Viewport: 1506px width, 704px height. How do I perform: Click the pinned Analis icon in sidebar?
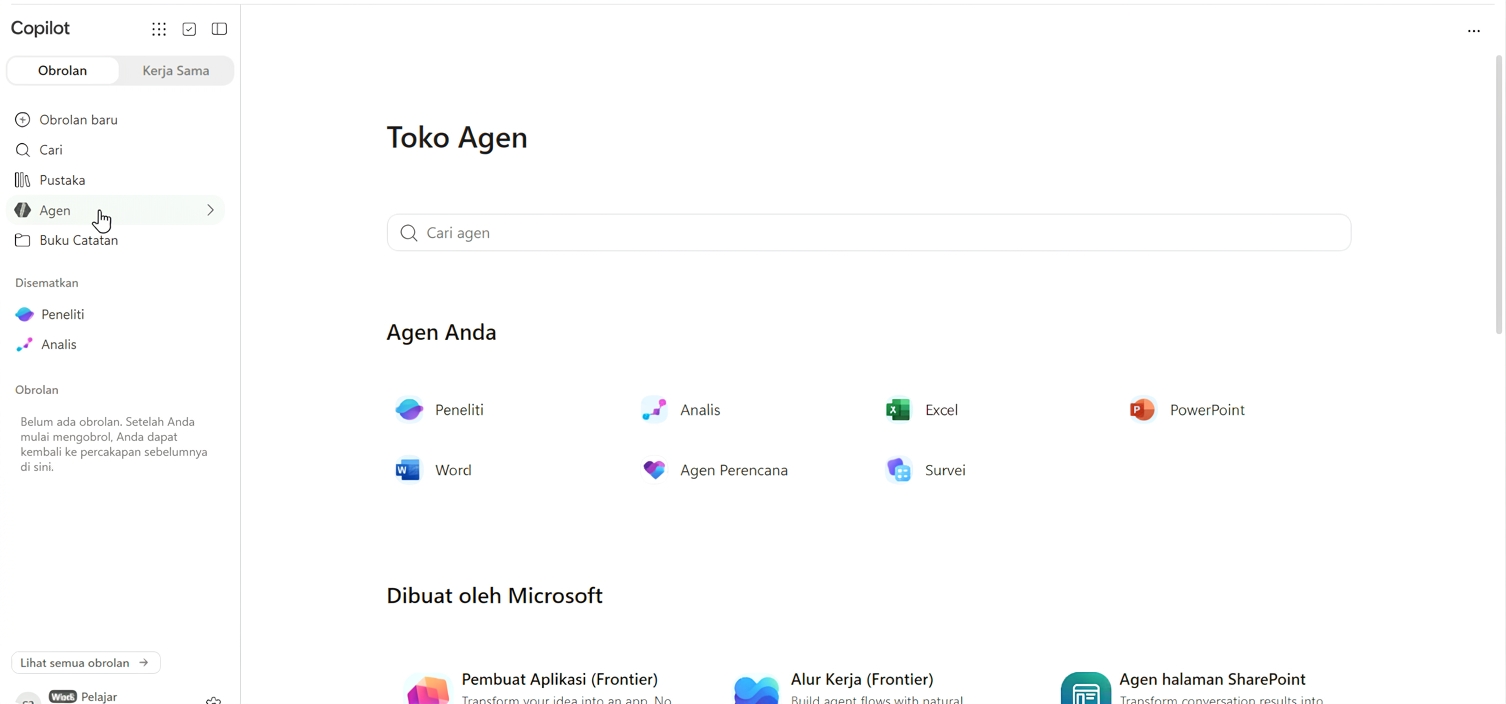pos(25,344)
